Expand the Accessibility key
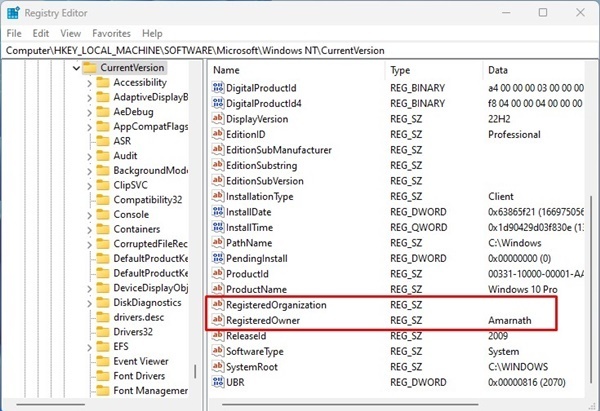This screenshot has height=411, width=600. [x=89, y=83]
